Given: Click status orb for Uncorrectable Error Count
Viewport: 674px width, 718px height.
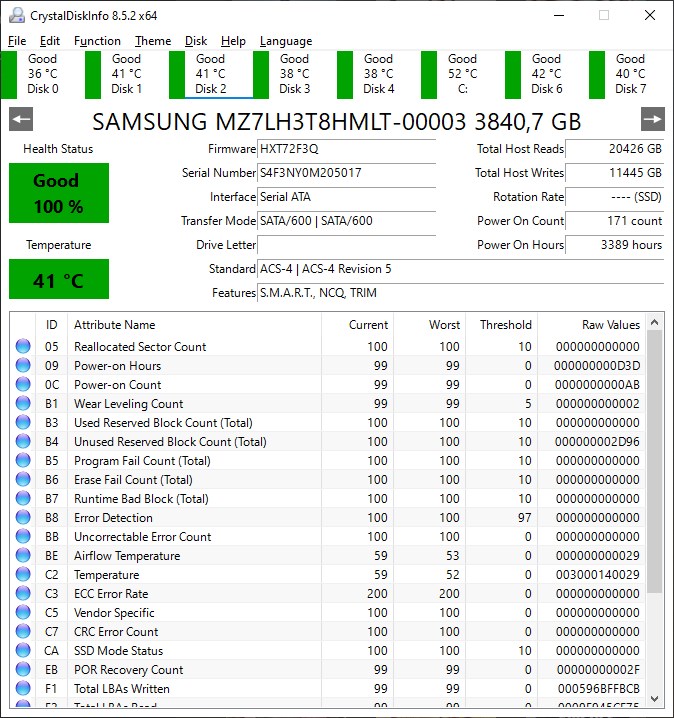Looking at the screenshot, I should coord(23,536).
